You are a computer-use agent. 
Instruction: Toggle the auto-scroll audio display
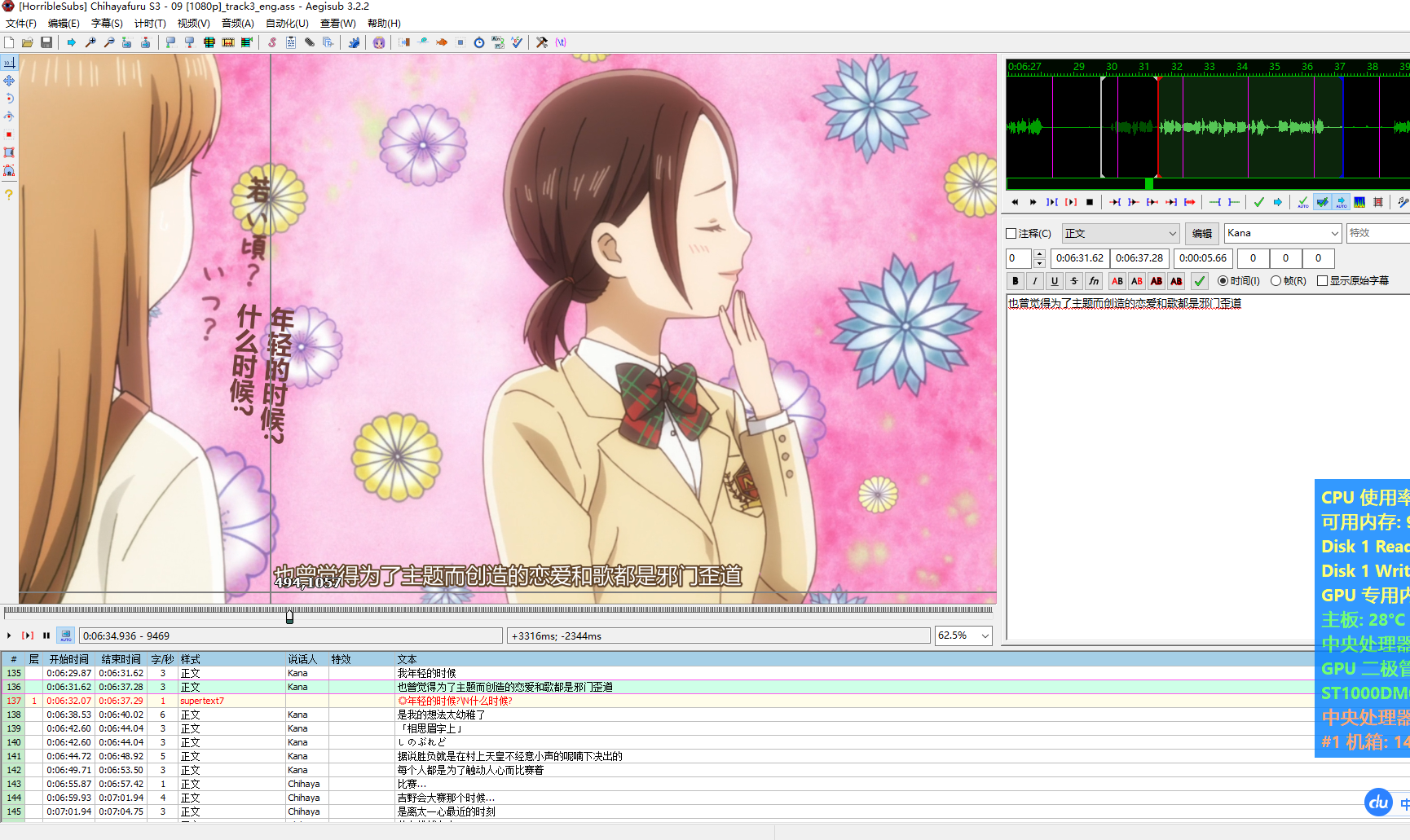(1341, 202)
